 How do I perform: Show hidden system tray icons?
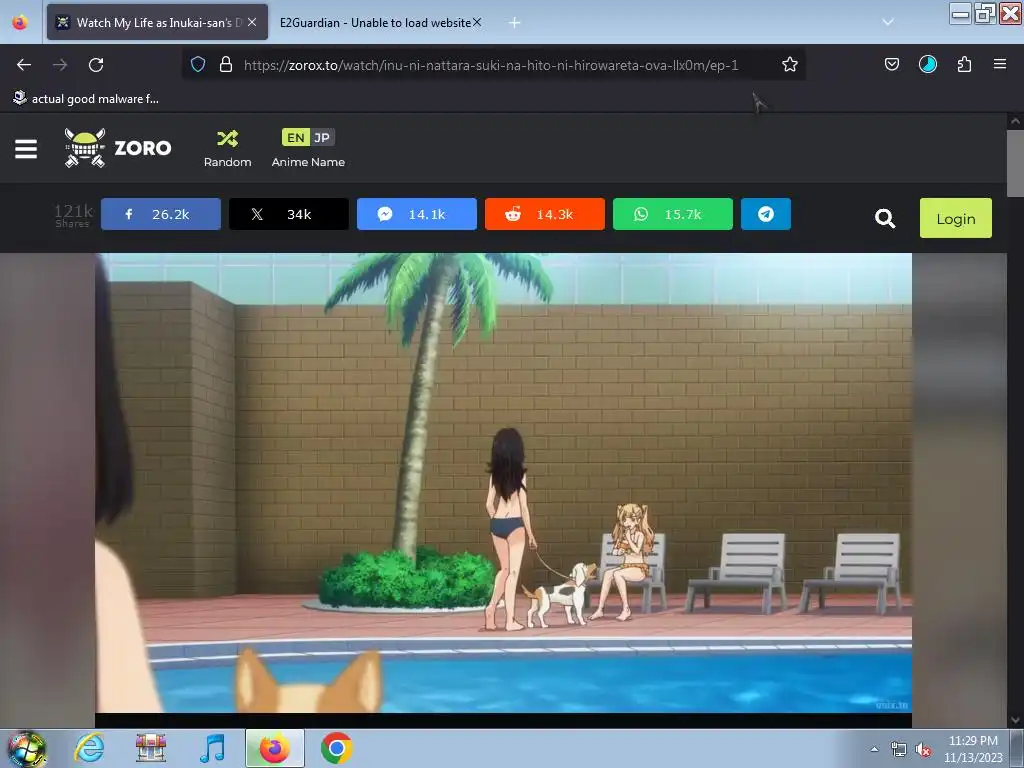click(x=874, y=749)
